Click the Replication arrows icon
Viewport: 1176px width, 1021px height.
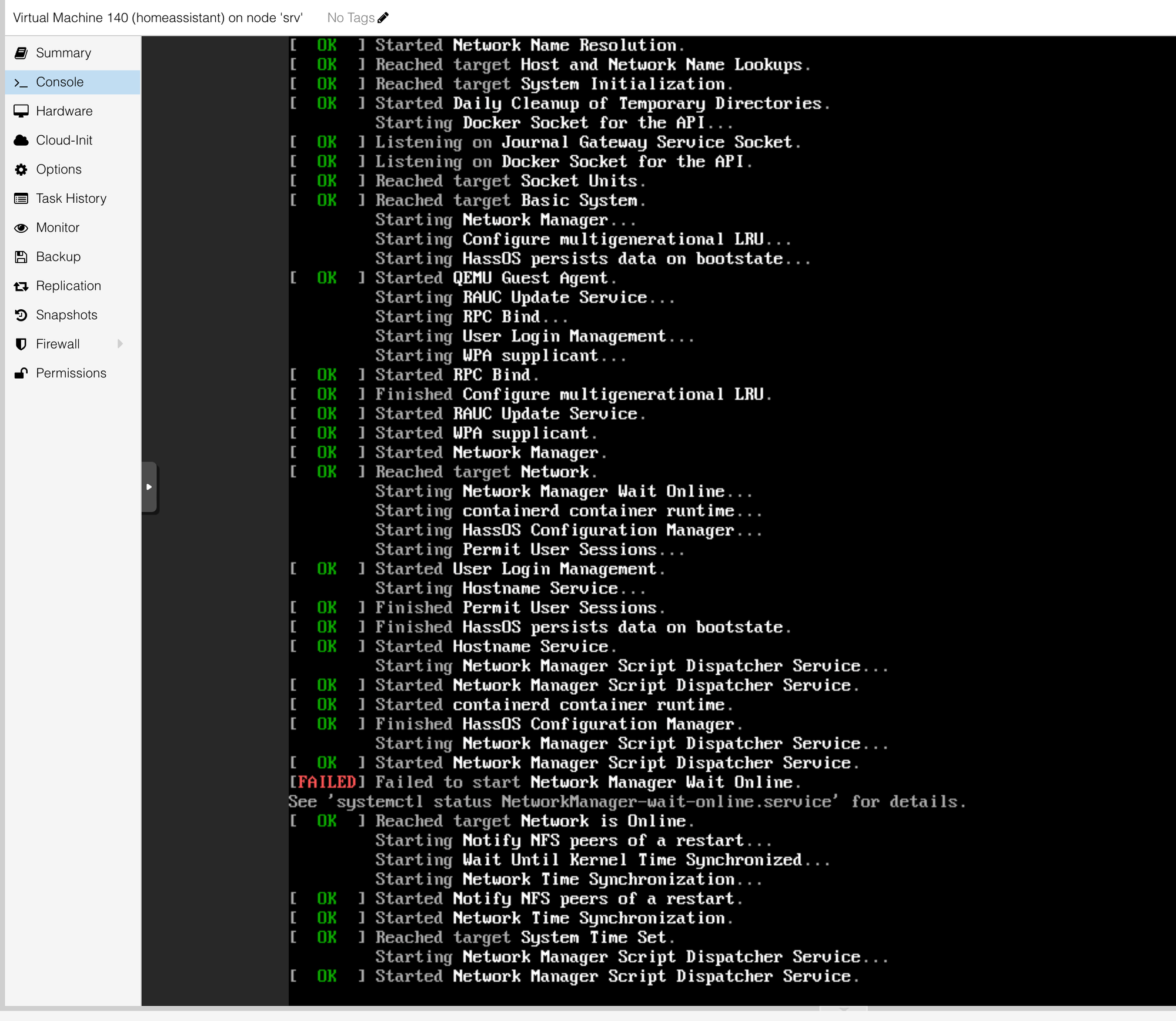coord(21,286)
